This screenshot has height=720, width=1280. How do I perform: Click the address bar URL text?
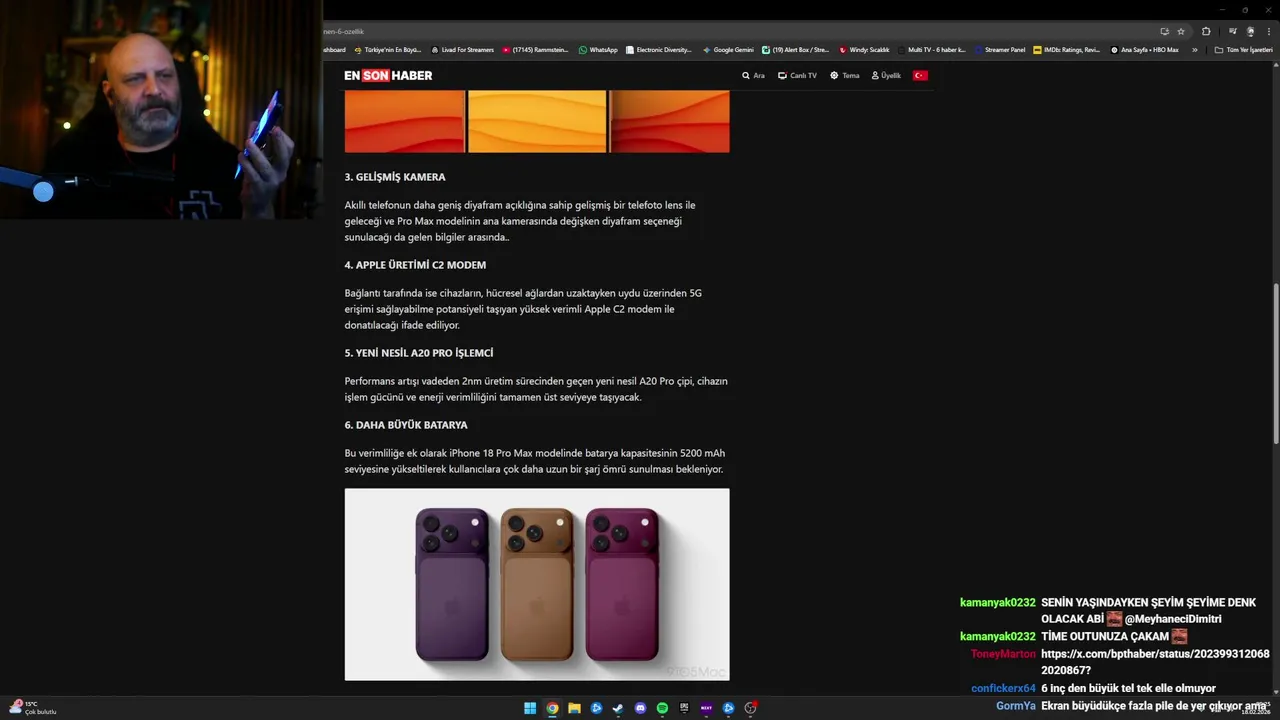point(343,31)
